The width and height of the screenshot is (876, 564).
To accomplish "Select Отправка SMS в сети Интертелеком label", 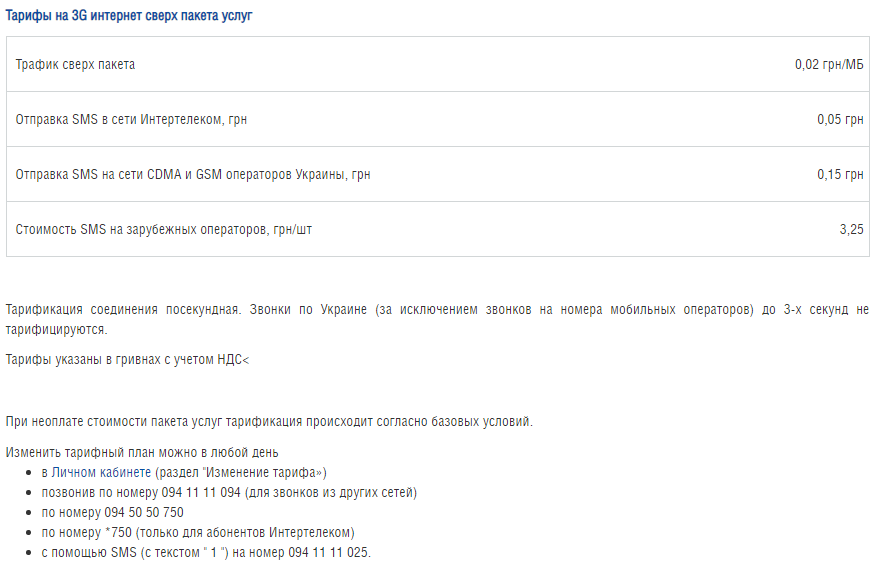I will 131,120.
